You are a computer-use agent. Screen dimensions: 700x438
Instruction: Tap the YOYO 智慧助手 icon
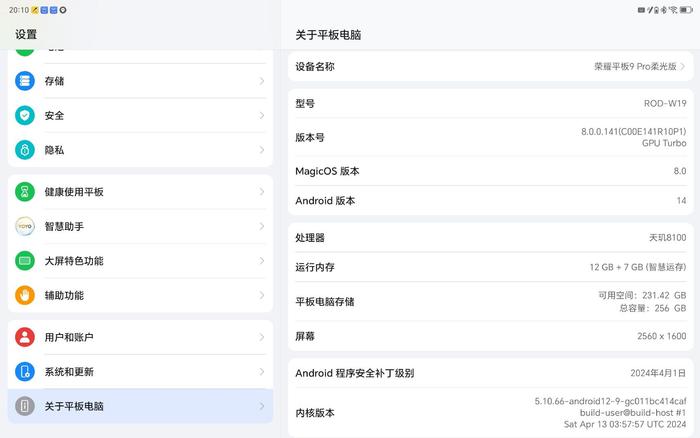(25, 226)
